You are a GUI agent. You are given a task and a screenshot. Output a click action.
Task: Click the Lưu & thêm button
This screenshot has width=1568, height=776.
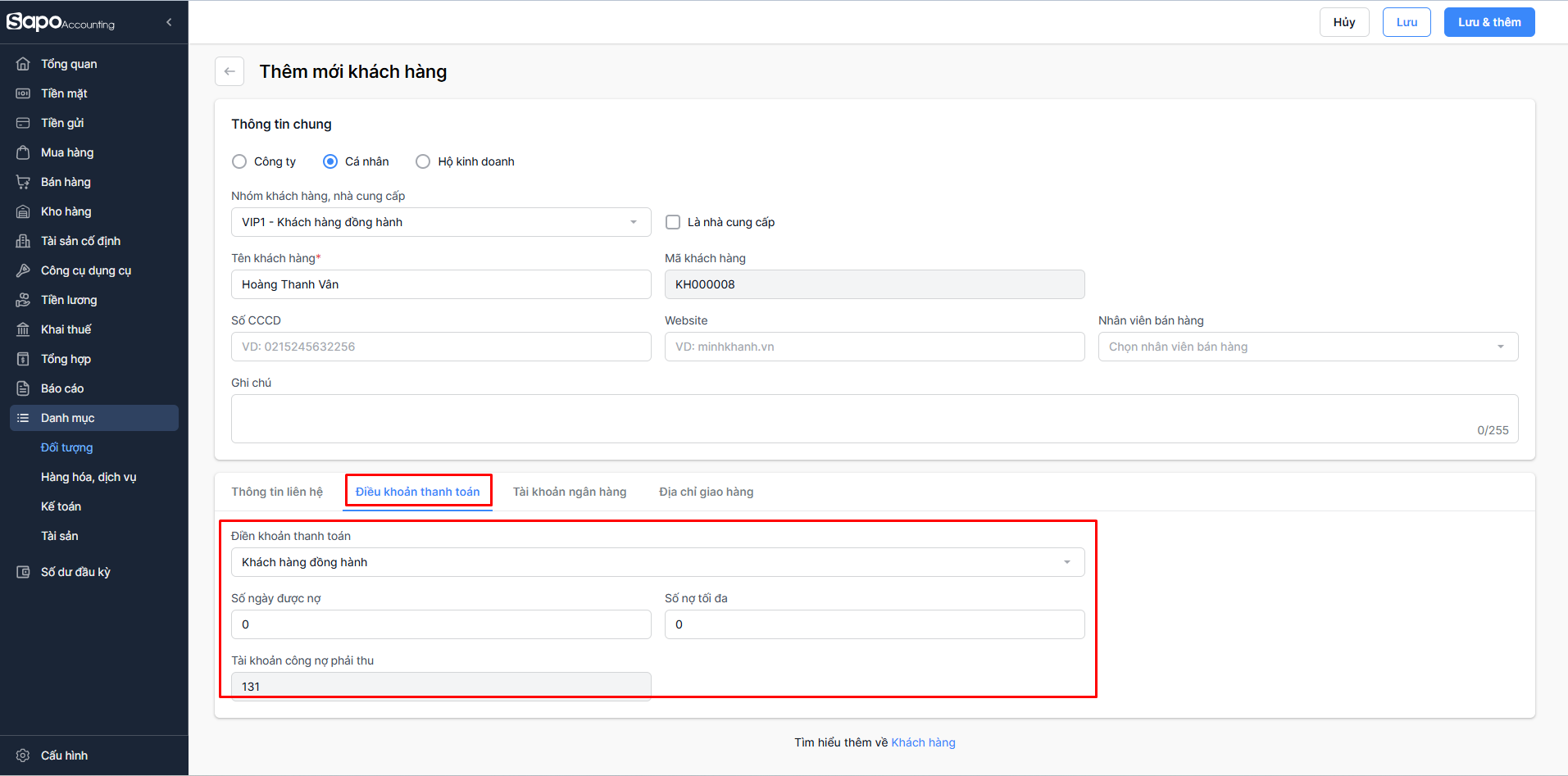(x=1488, y=22)
